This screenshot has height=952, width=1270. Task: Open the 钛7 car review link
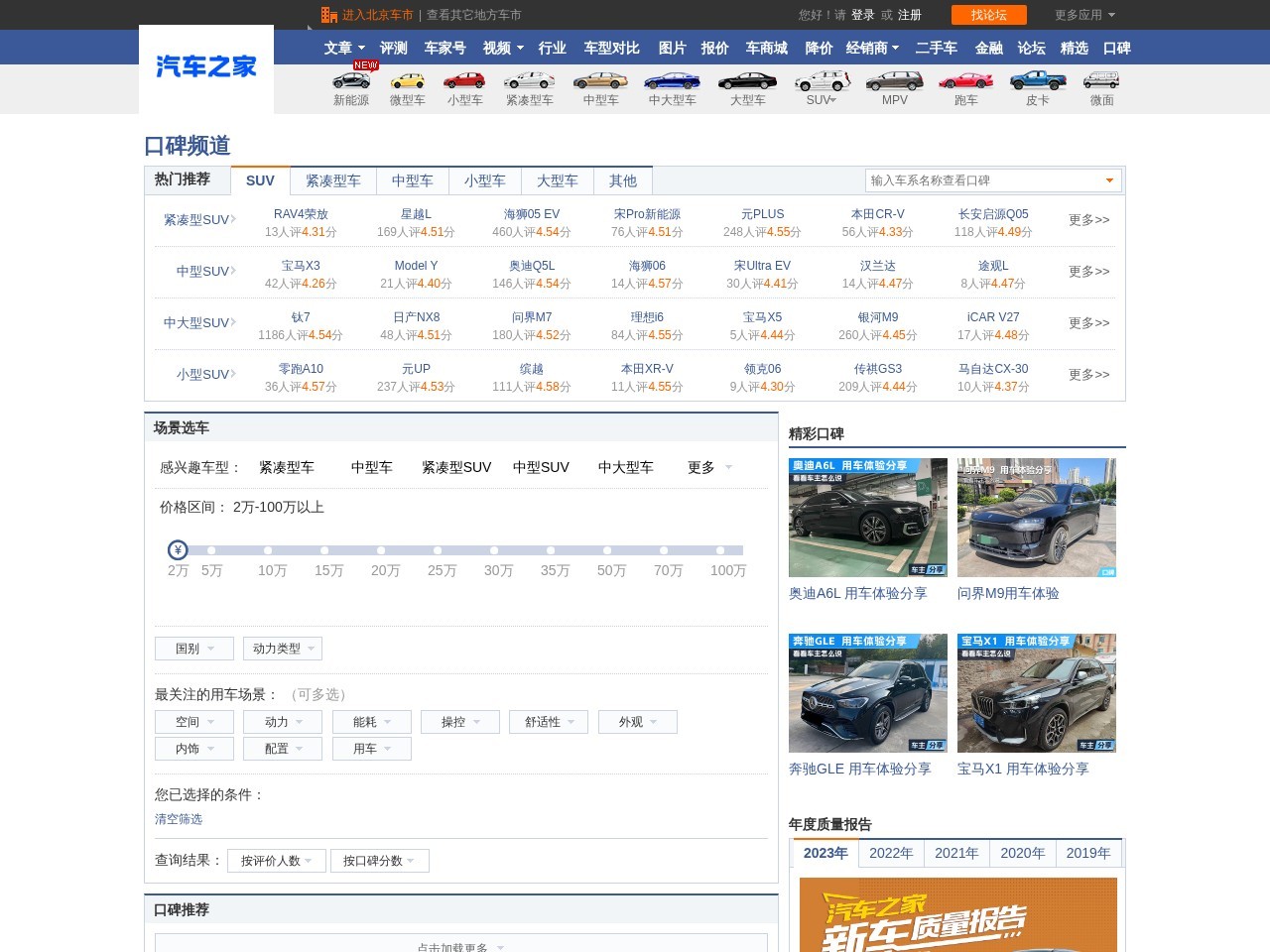(301, 317)
